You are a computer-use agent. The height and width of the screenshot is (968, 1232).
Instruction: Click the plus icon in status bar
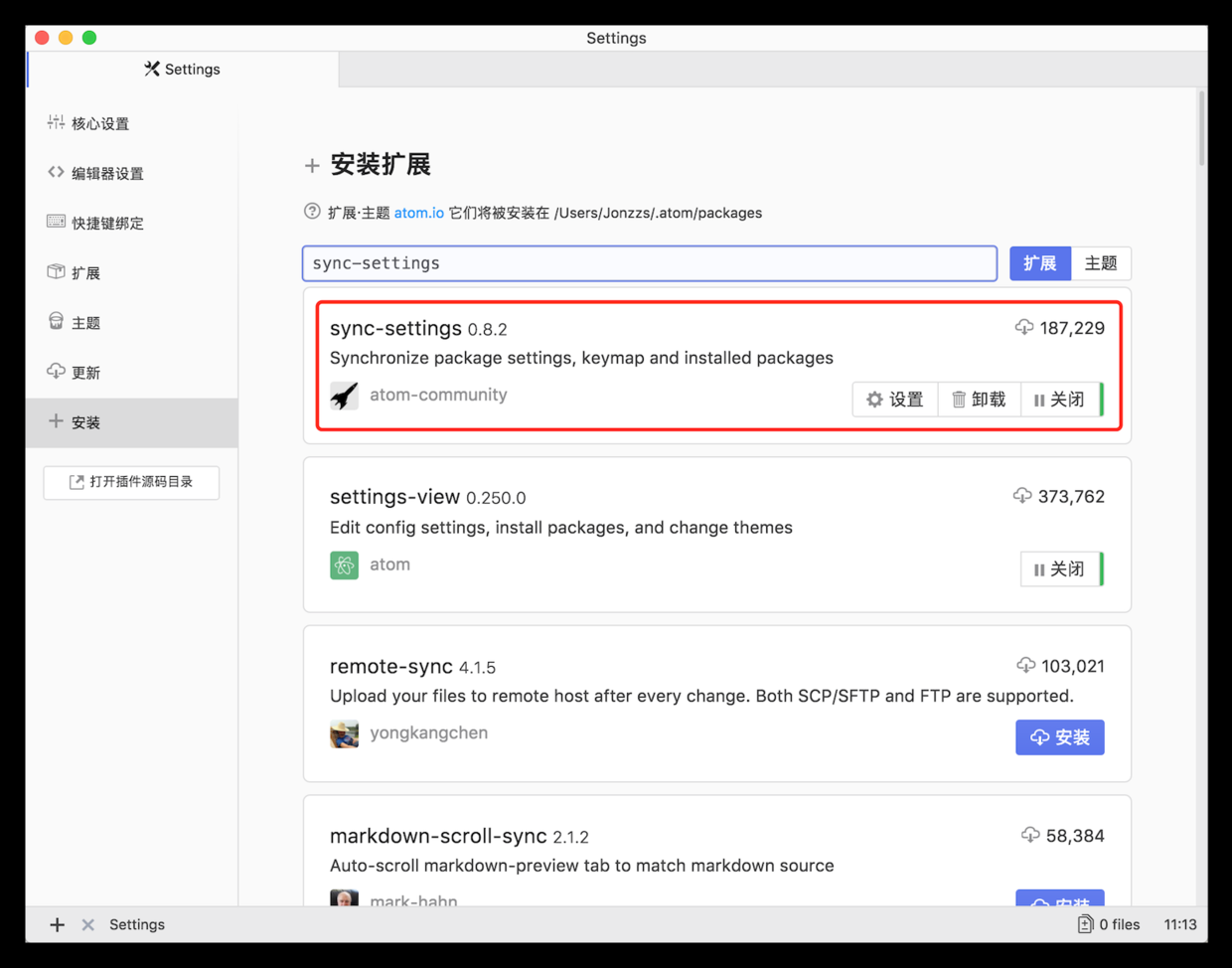point(58,925)
